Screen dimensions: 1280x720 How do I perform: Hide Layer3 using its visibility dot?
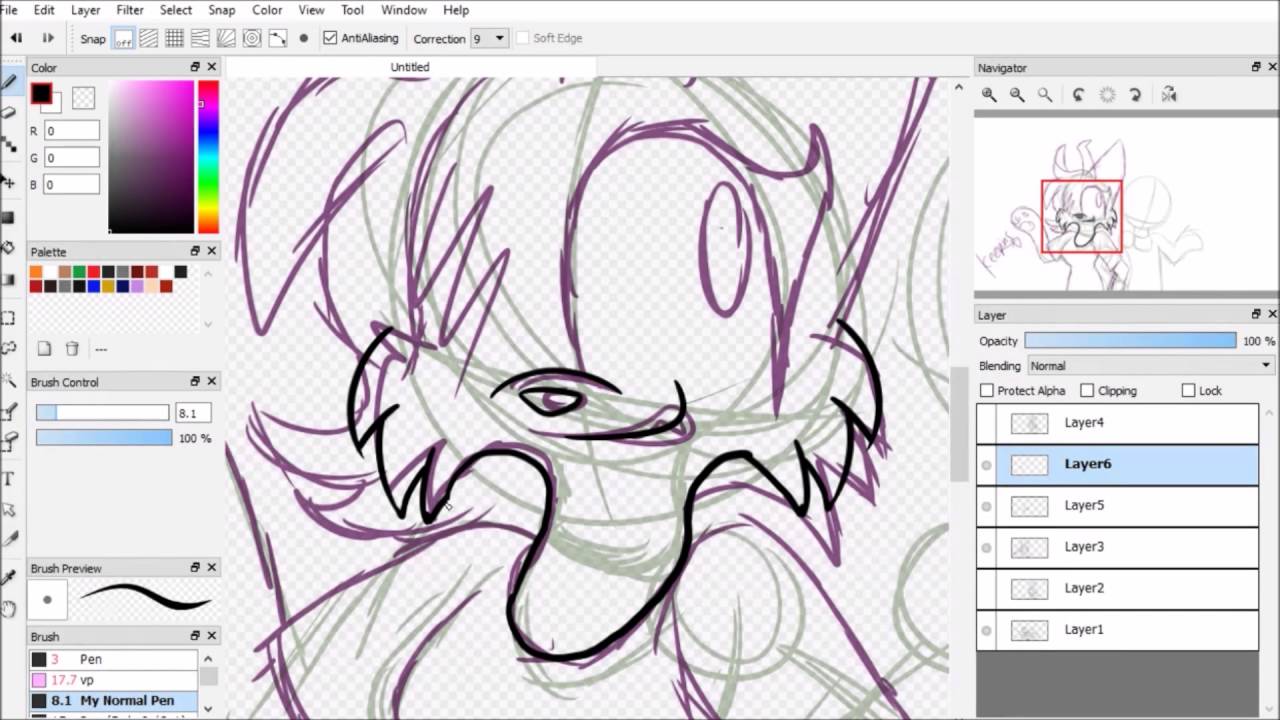(987, 547)
